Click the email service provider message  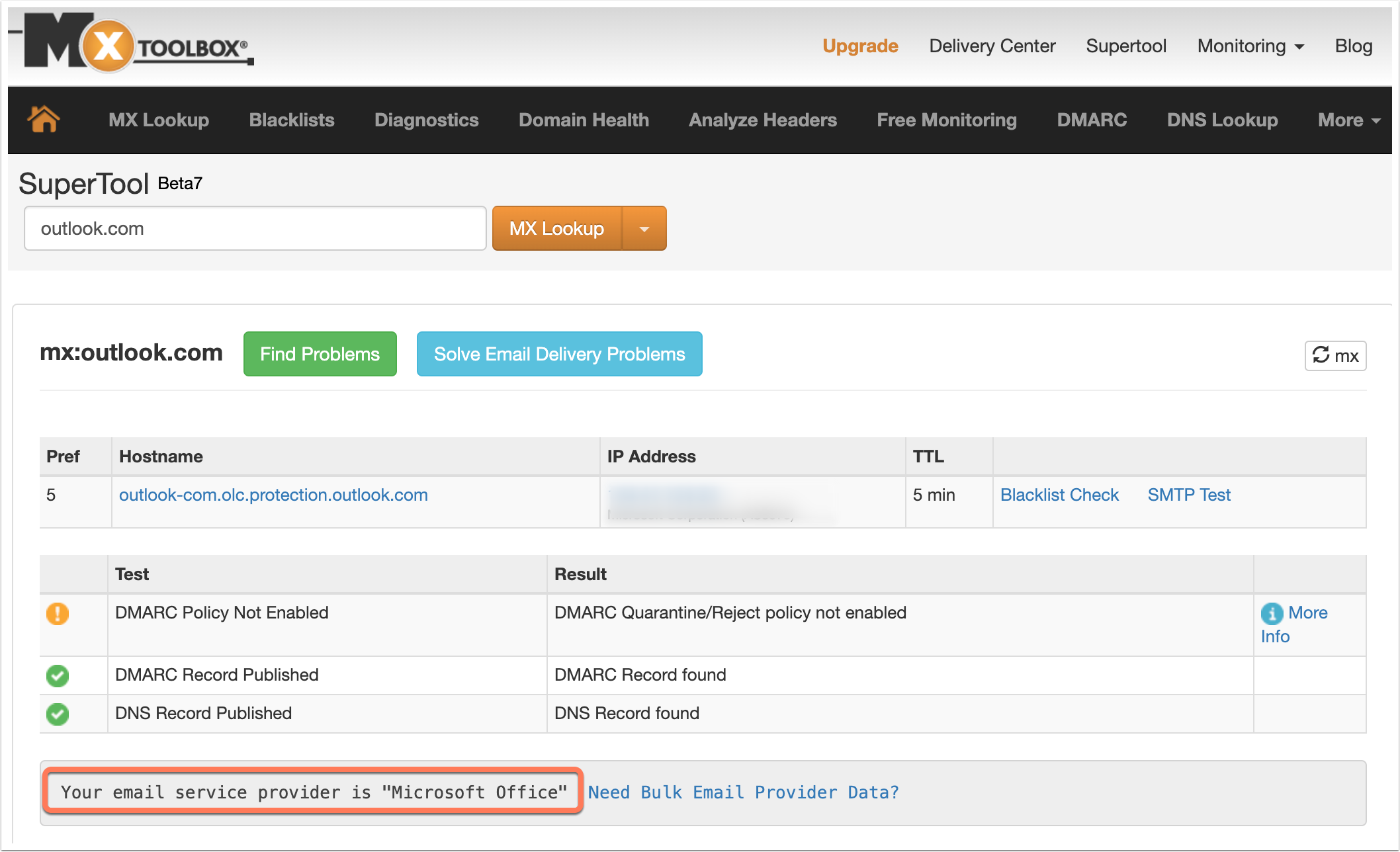[314, 792]
